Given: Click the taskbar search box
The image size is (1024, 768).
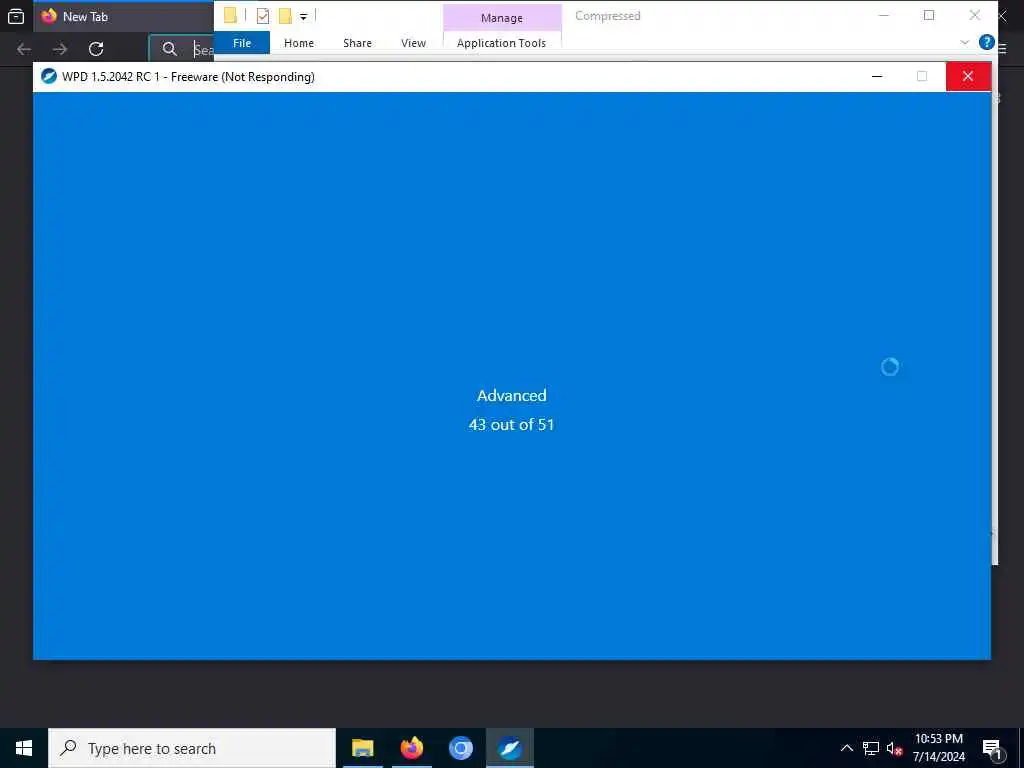Looking at the screenshot, I should point(192,748).
